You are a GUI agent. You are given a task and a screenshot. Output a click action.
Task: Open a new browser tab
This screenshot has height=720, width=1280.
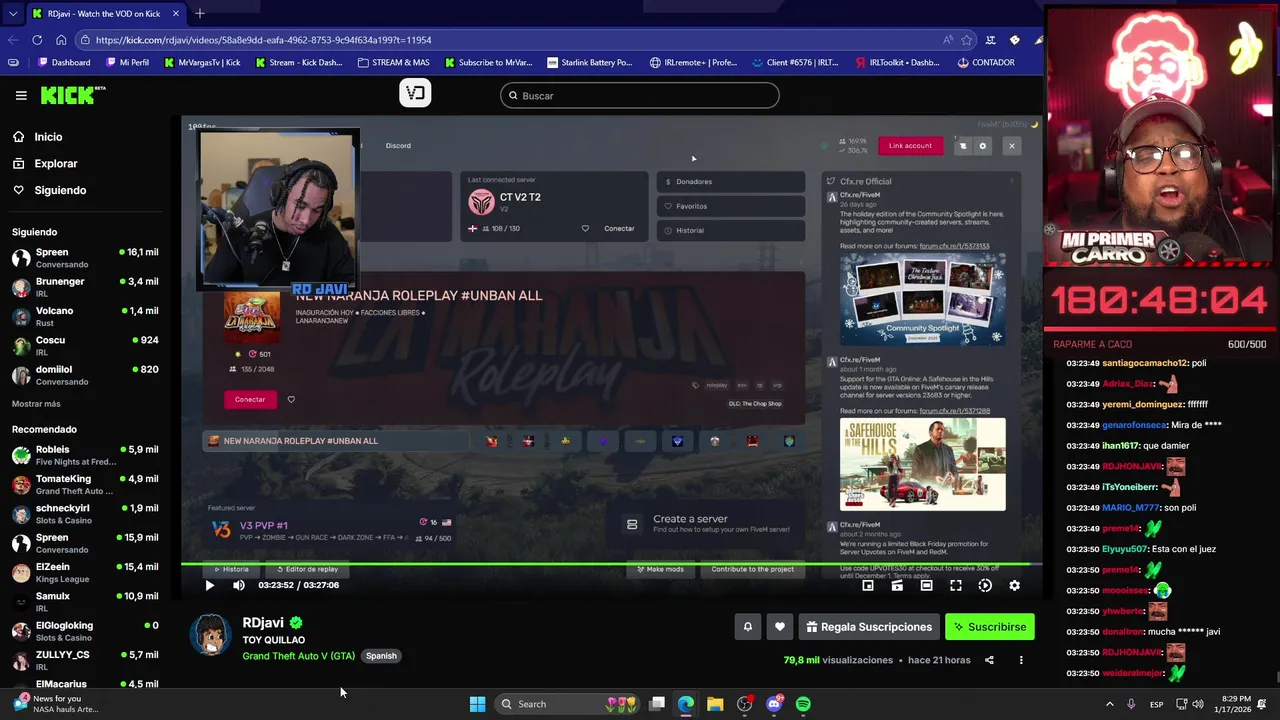pyautogui.click(x=199, y=13)
